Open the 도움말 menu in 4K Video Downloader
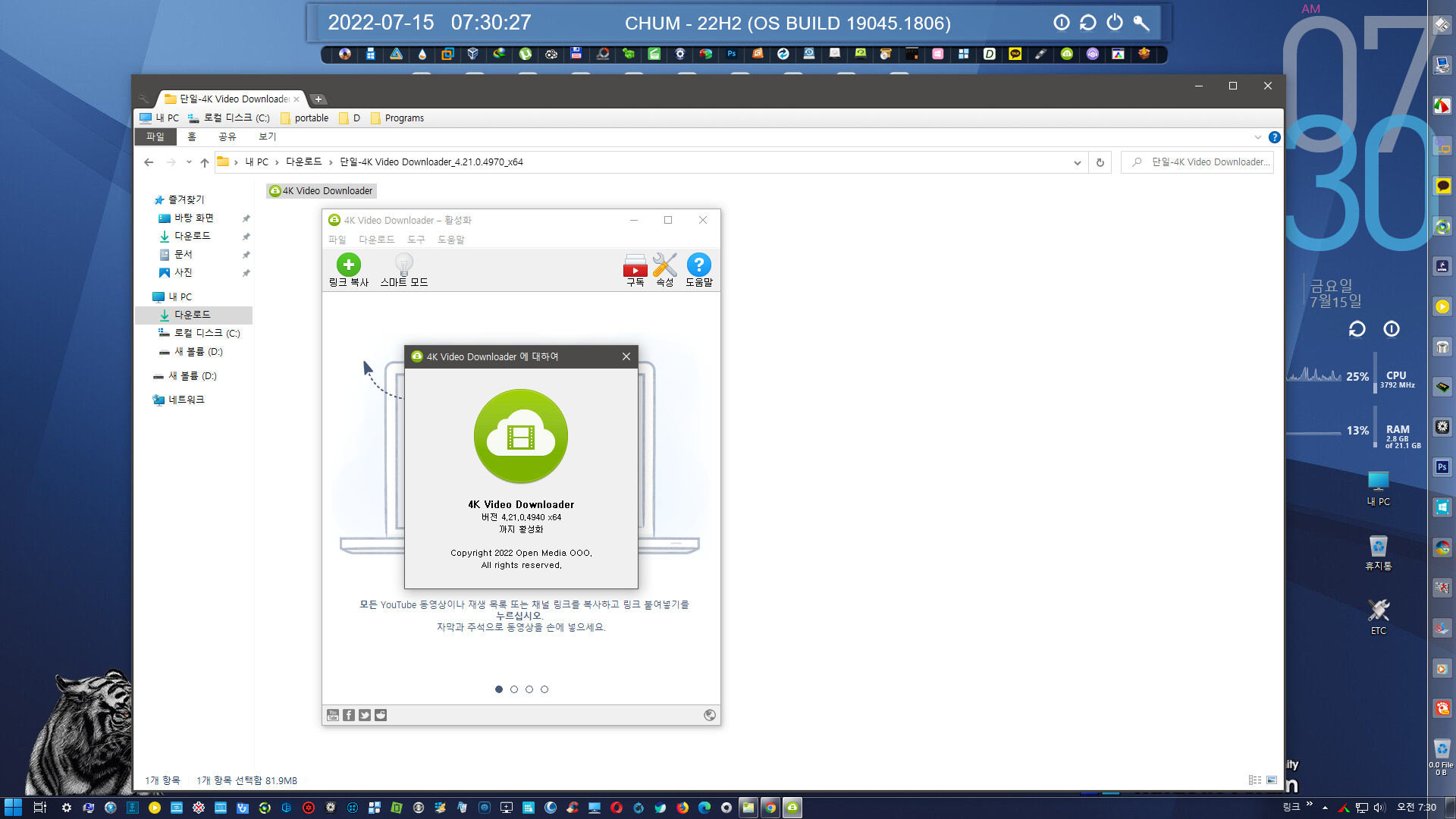 [x=450, y=240]
